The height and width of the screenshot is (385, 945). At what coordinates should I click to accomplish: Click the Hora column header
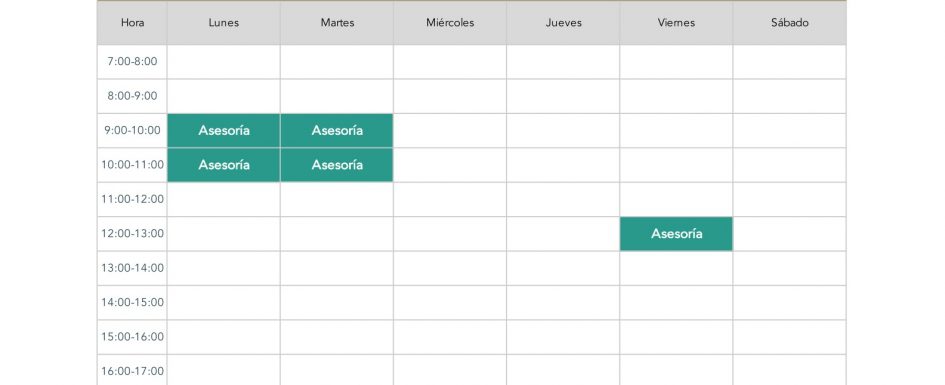pyautogui.click(x=132, y=23)
